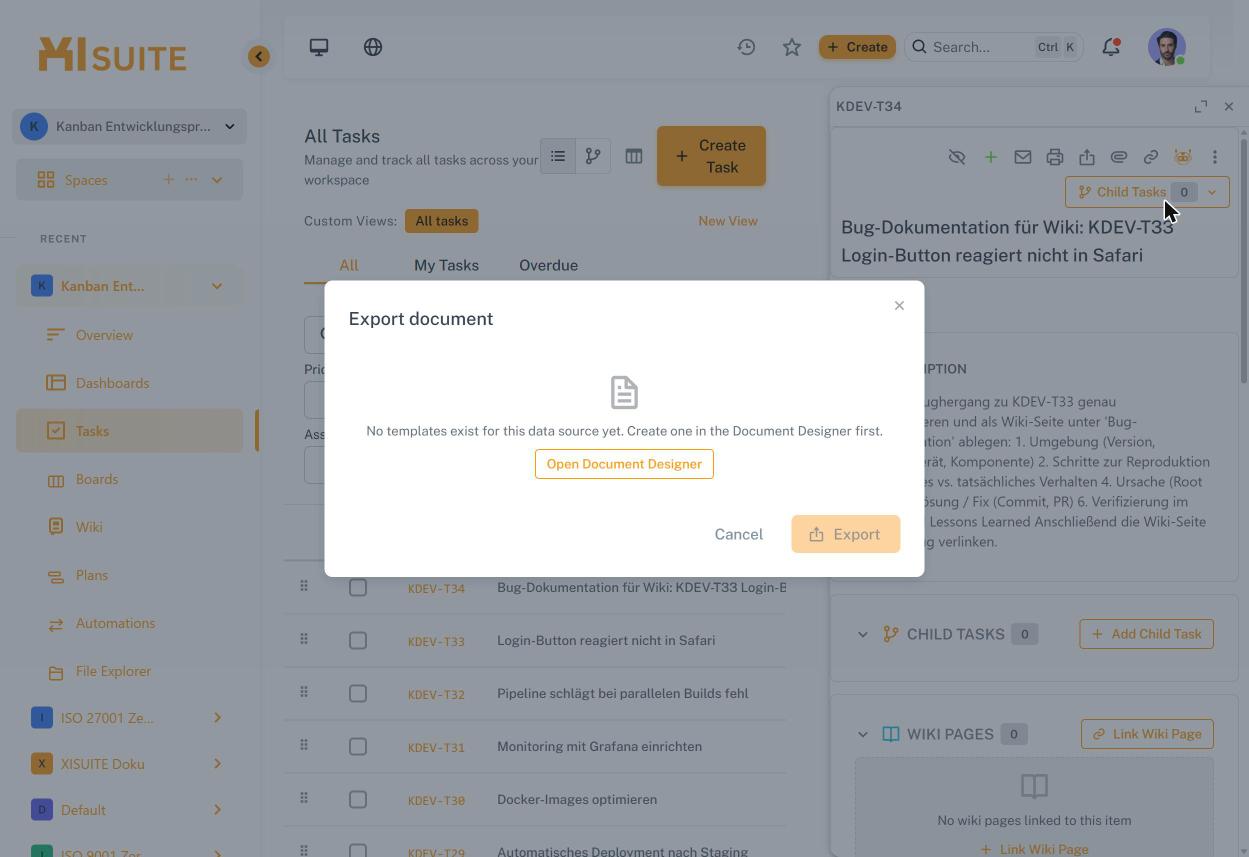Switch to the My Tasks tab

[446, 265]
